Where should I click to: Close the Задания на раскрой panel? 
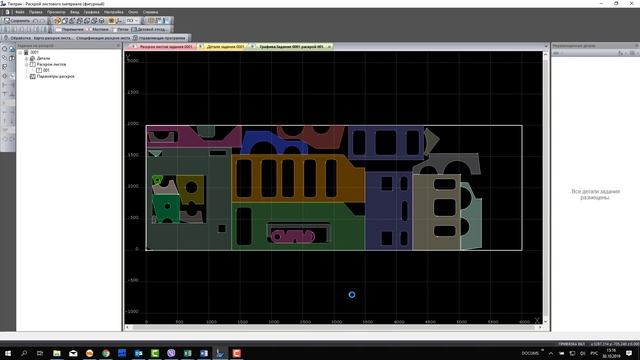pyautogui.click(x=118, y=46)
